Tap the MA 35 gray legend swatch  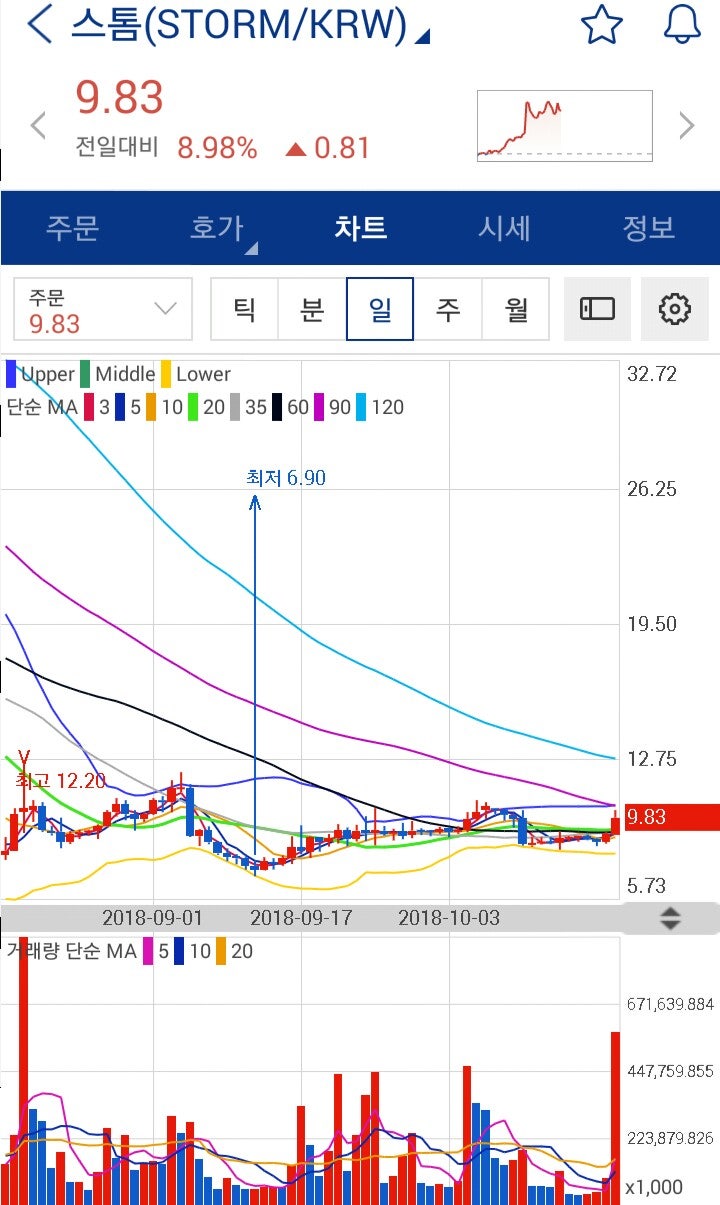(x=235, y=407)
